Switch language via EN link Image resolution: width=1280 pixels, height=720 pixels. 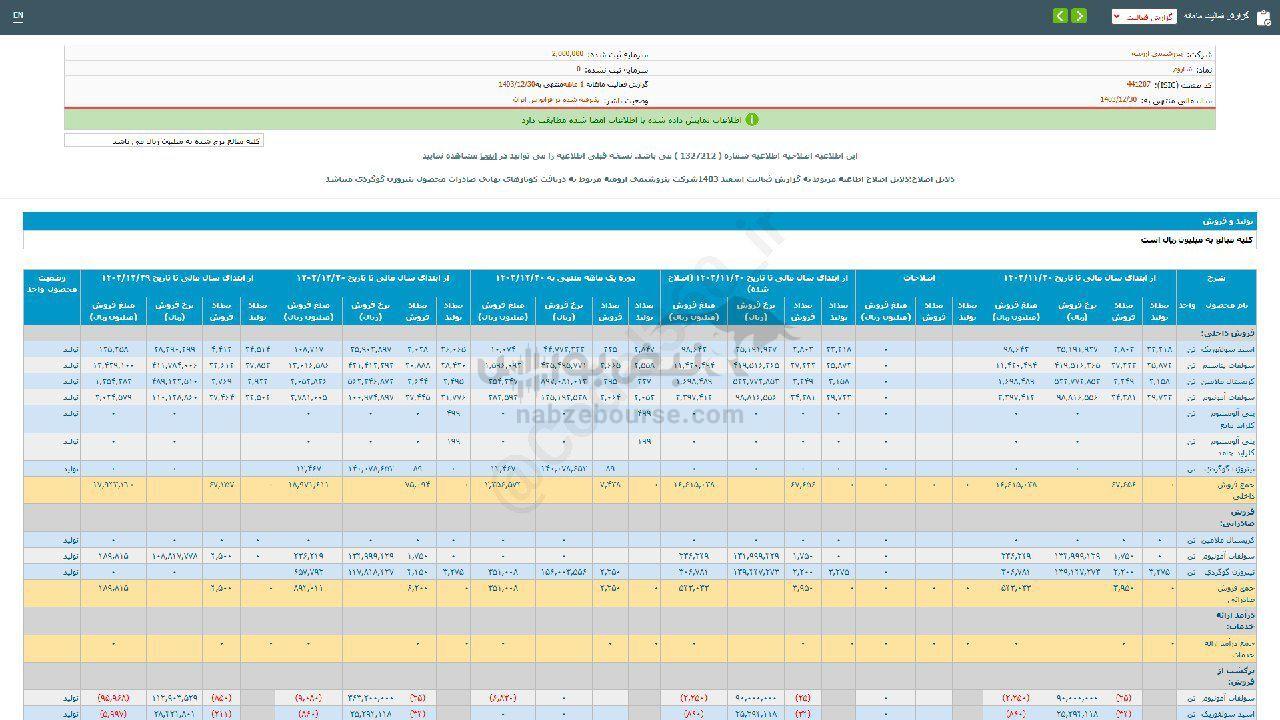[18, 17]
